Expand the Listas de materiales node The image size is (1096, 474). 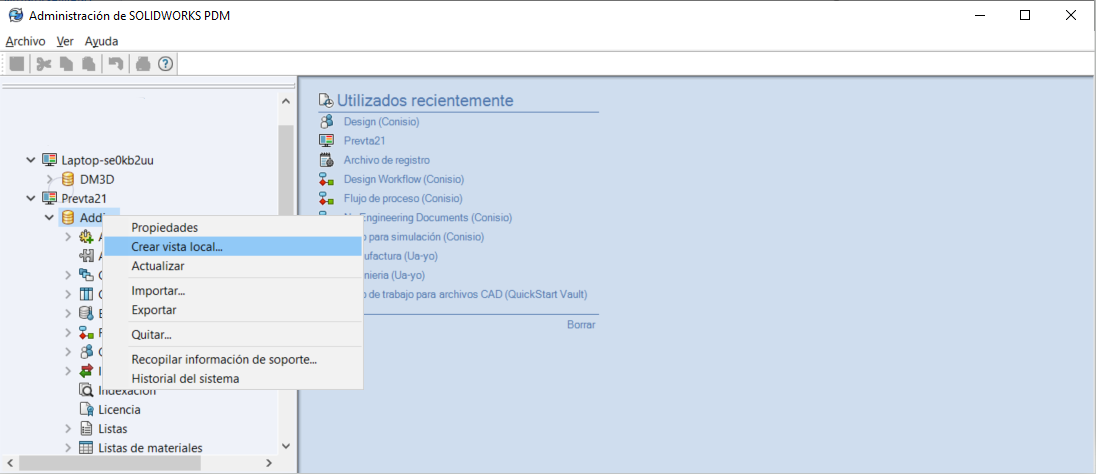[x=68, y=447]
